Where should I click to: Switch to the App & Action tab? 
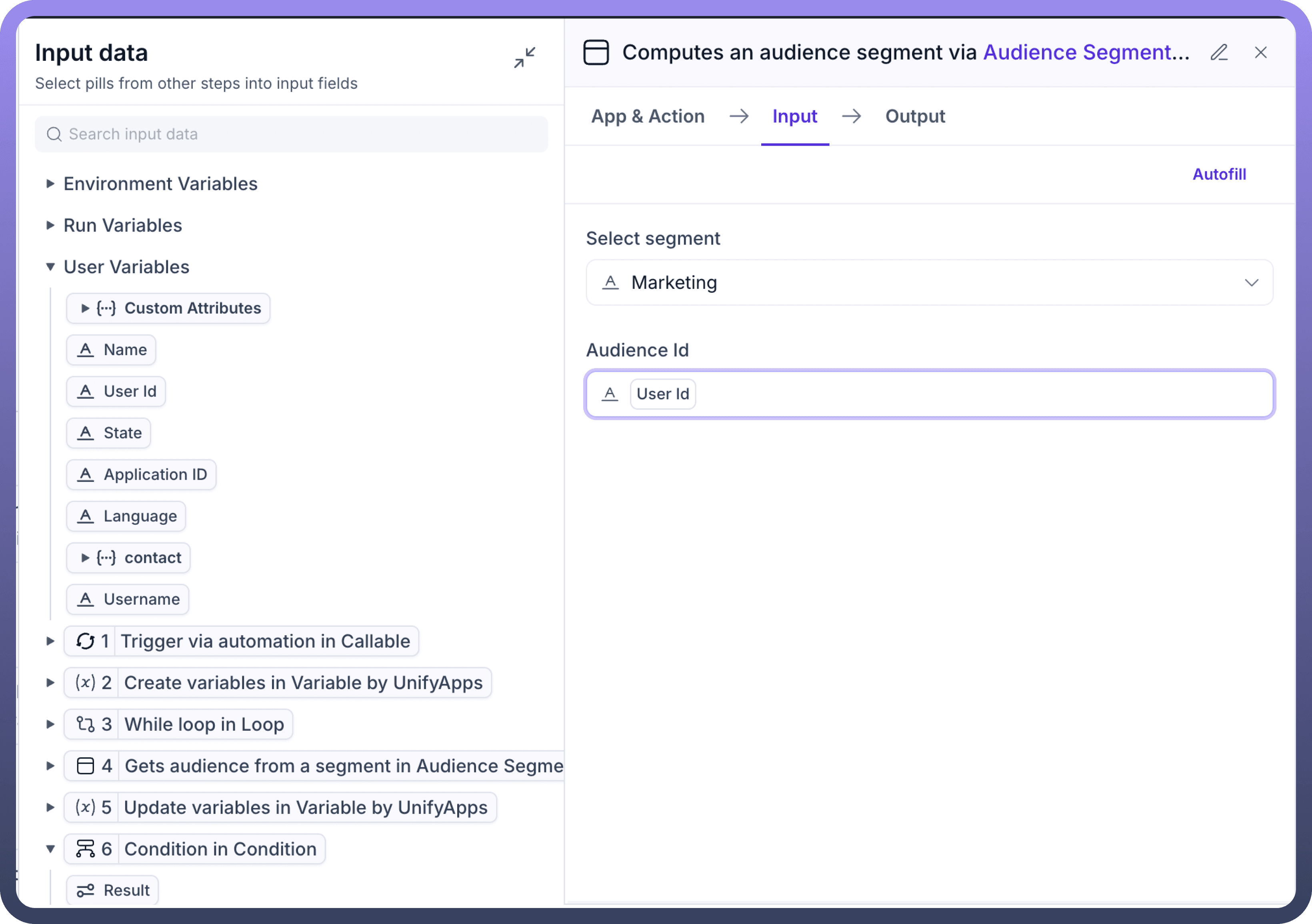click(x=648, y=116)
